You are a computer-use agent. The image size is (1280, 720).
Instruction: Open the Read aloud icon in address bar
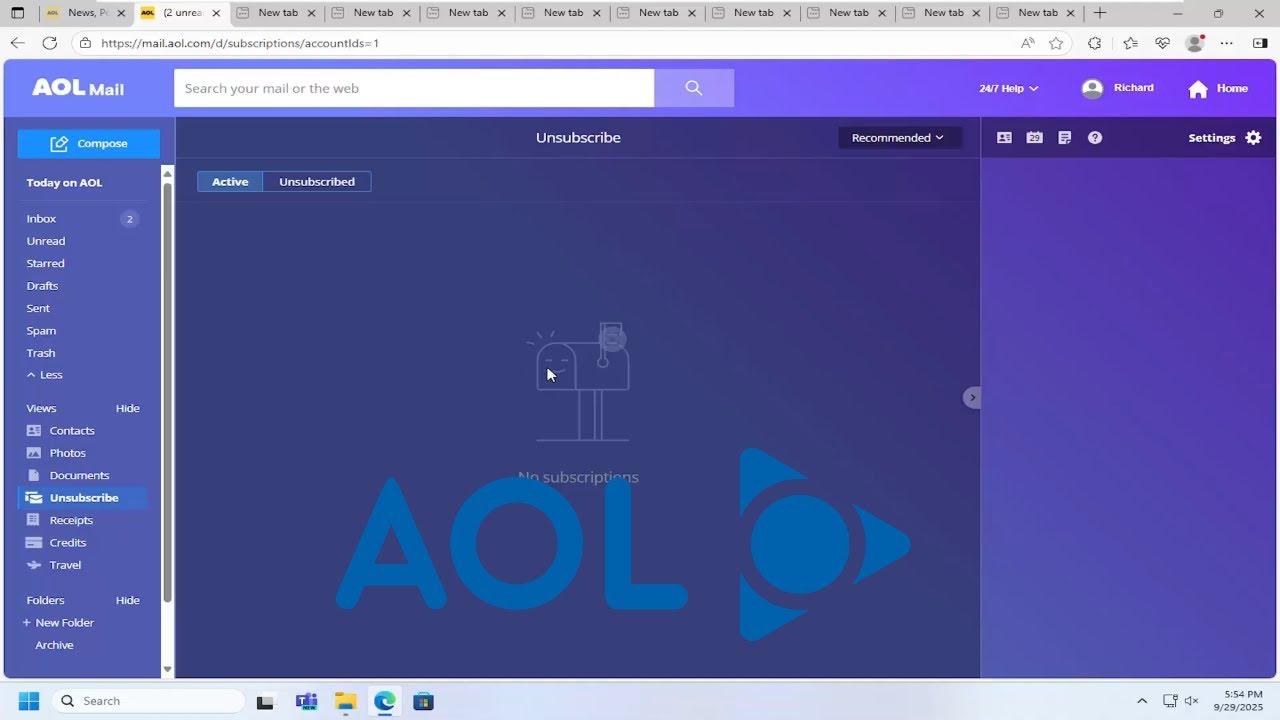click(1027, 43)
